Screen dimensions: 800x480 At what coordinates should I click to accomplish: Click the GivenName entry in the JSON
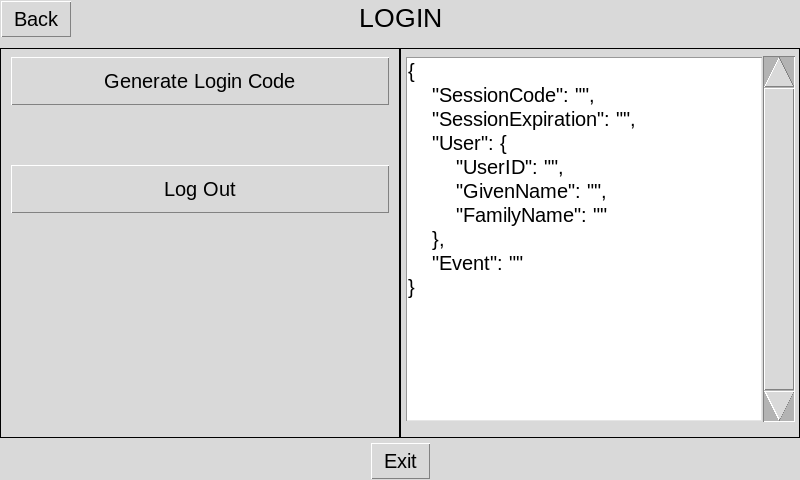[530, 192]
